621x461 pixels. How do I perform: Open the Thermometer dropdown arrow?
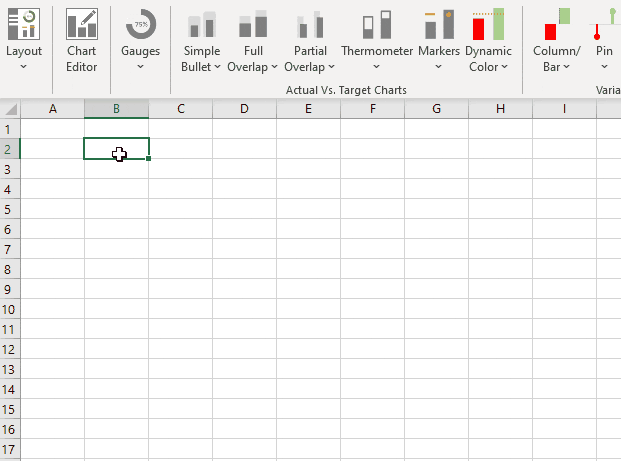click(x=376, y=67)
